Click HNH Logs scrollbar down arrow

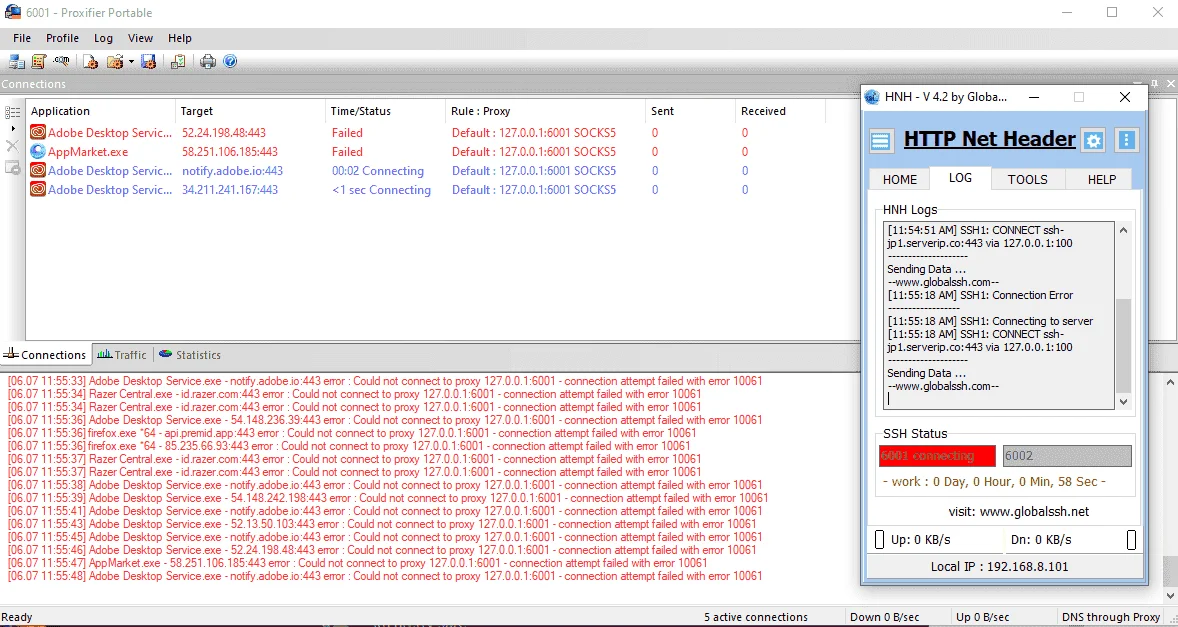[1123, 402]
